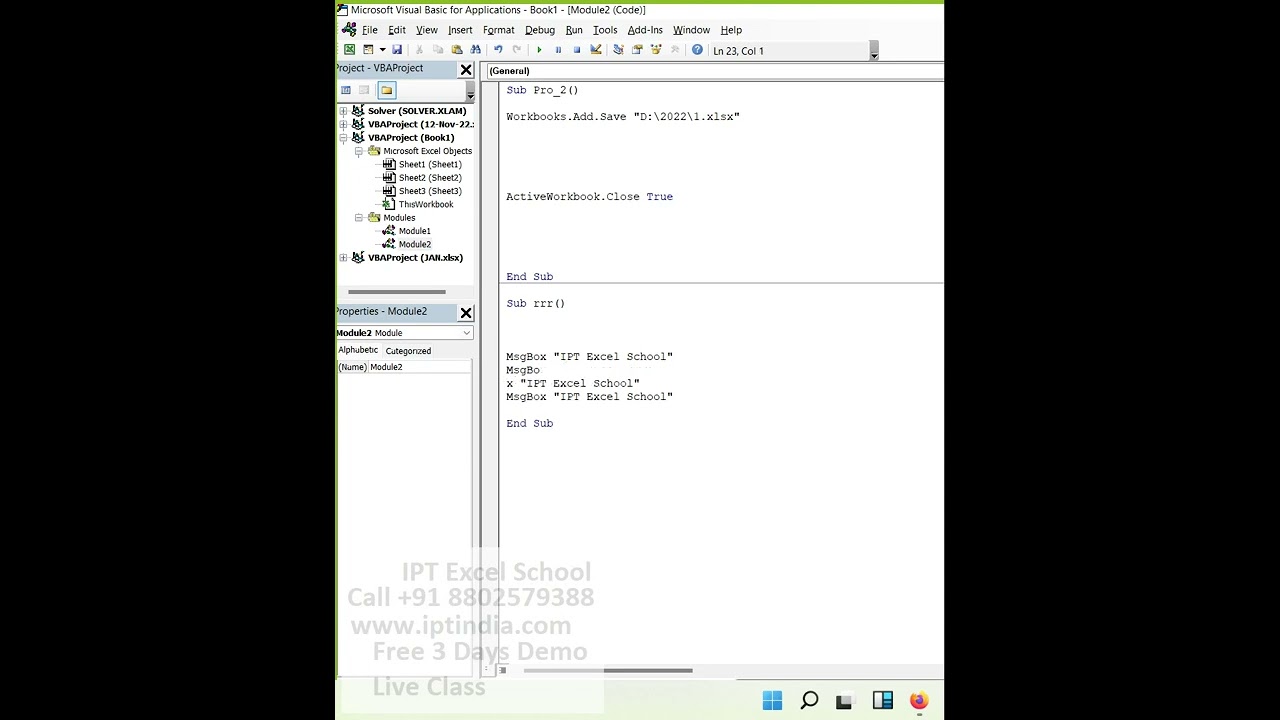The image size is (1280, 720).
Task: Click the Cut scissors icon
Action: (419, 50)
